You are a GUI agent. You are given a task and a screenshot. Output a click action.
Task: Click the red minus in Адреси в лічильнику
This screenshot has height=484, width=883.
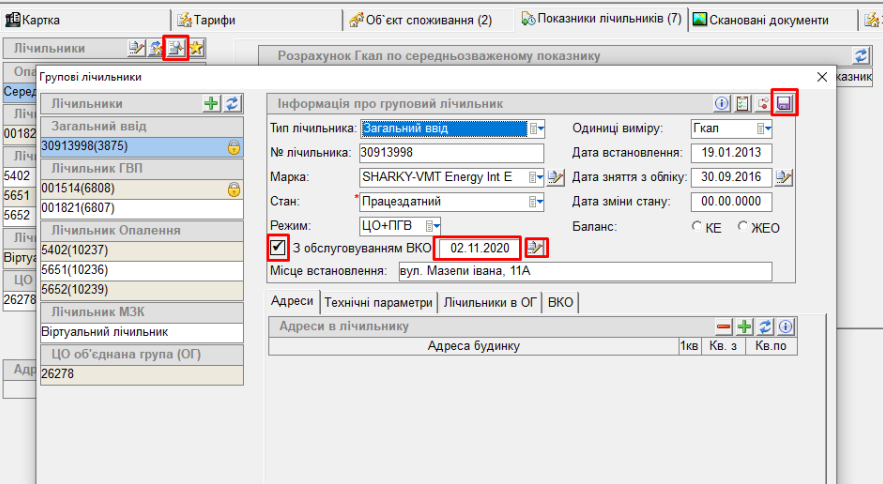[724, 327]
